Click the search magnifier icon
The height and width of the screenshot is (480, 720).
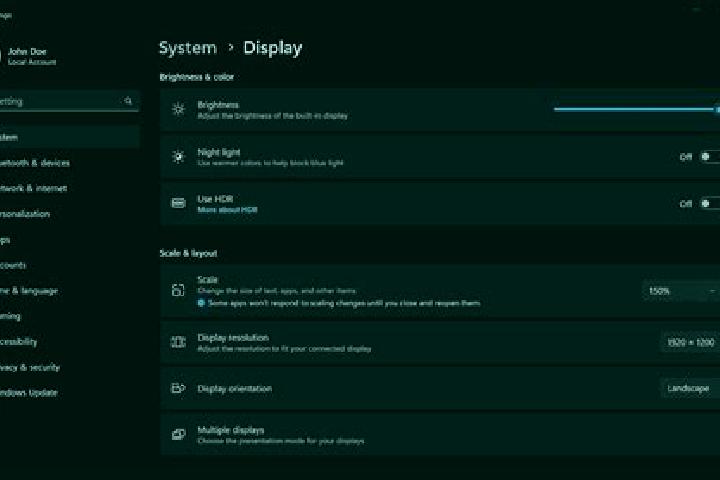click(x=128, y=101)
